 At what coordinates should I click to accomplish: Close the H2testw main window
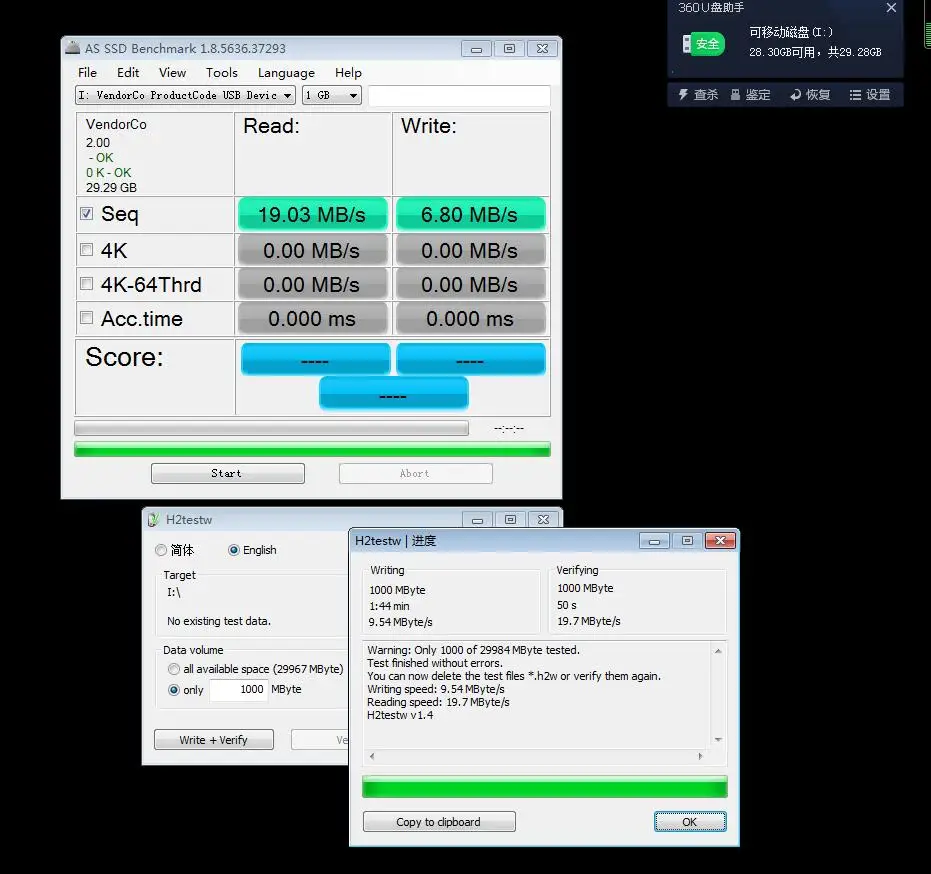click(x=543, y=520)
